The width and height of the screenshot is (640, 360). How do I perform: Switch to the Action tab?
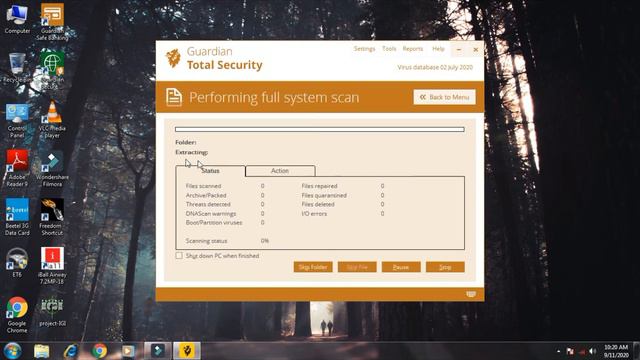point(280,171)
